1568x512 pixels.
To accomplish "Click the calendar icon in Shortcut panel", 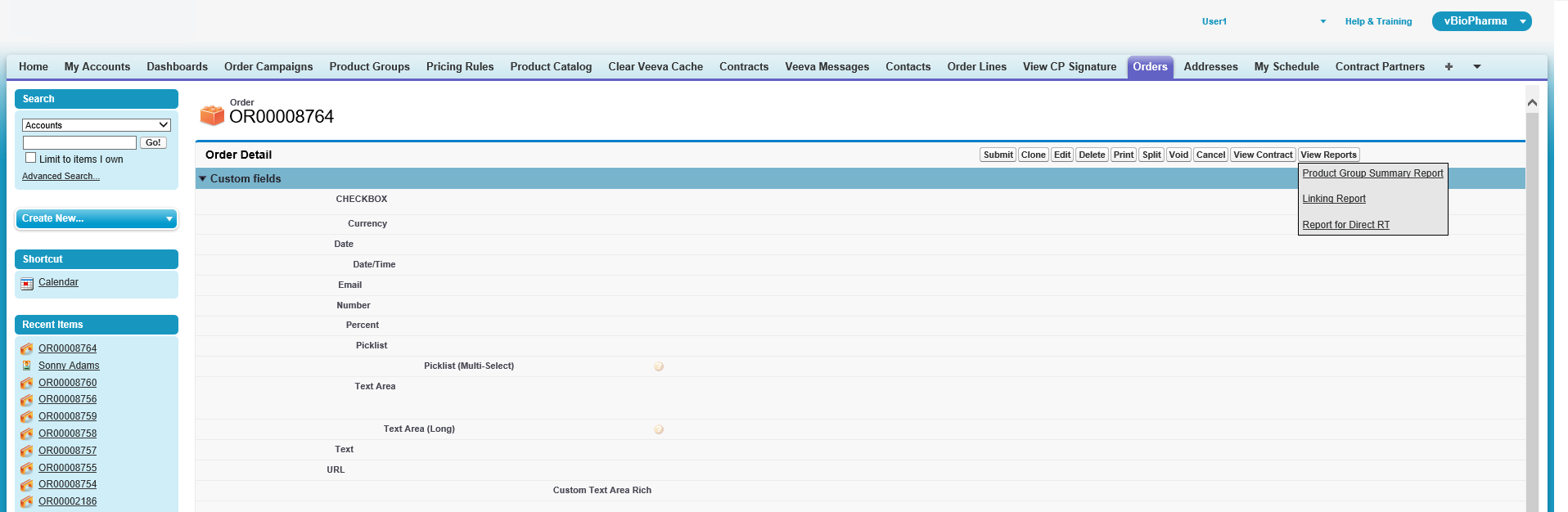I will click(x=27, y=284).
